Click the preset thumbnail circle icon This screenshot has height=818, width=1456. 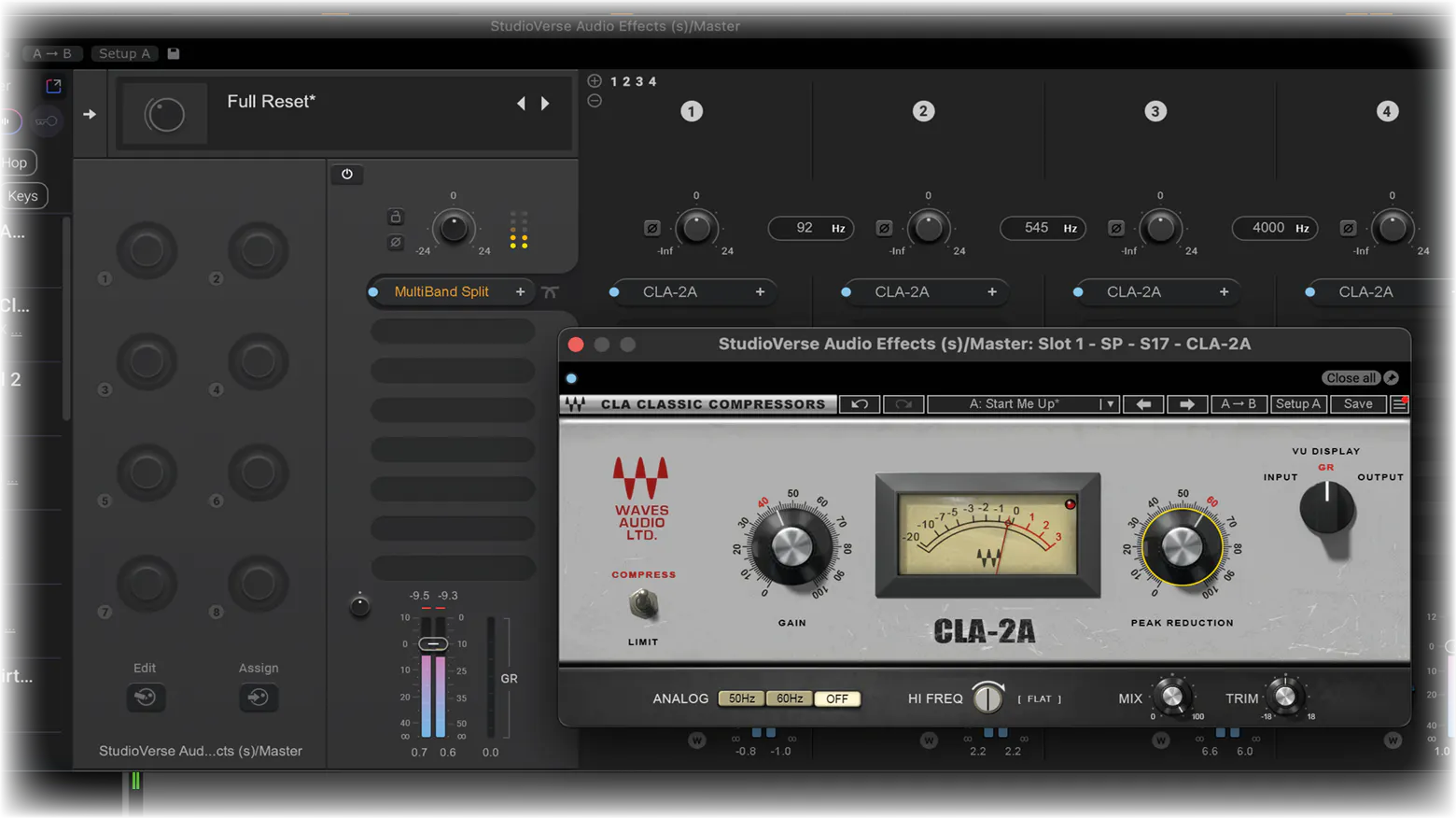pyautogui.click(x=165, y=115)
